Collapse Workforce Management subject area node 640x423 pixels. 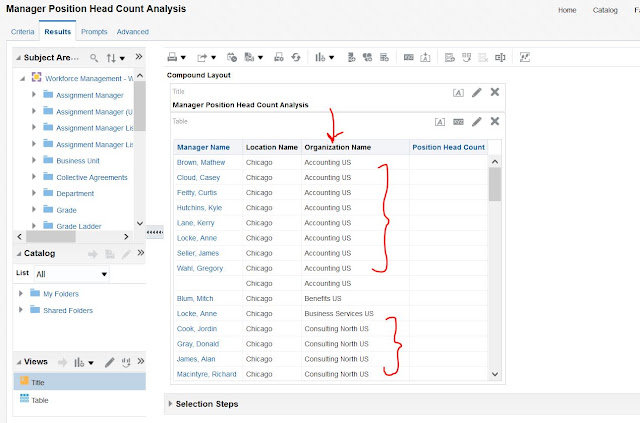pos(23,78)
